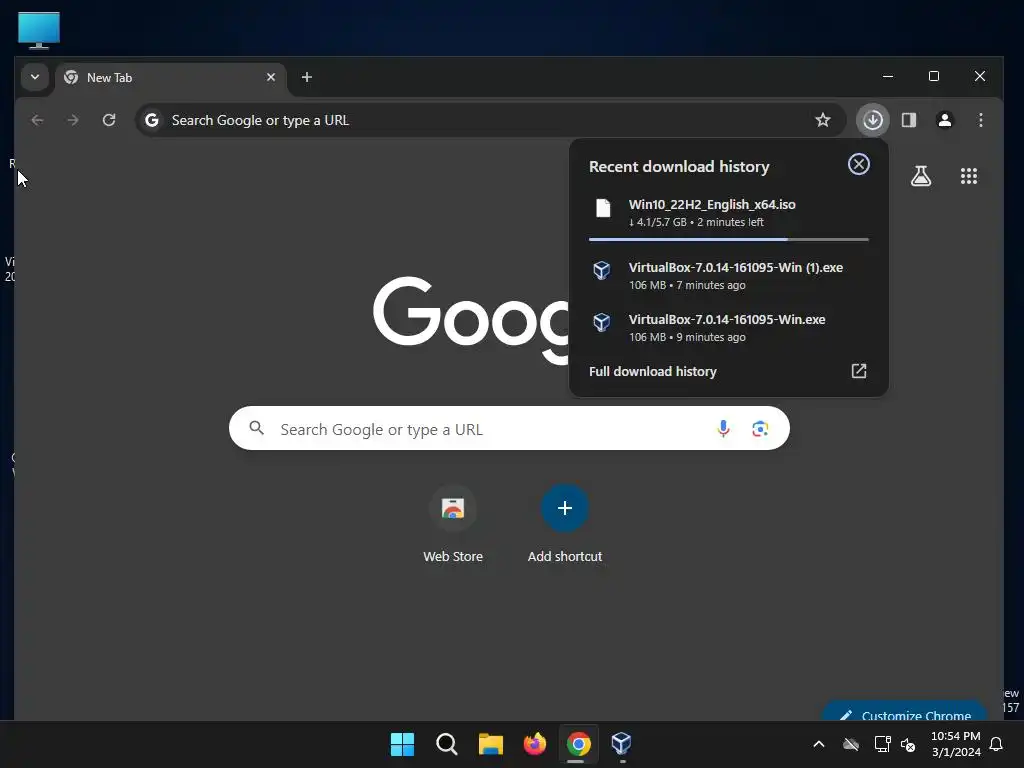Open the Chrome downloads toolbar icon
This screenshot has width=1024, height=768.
click(x=872, y=120)
